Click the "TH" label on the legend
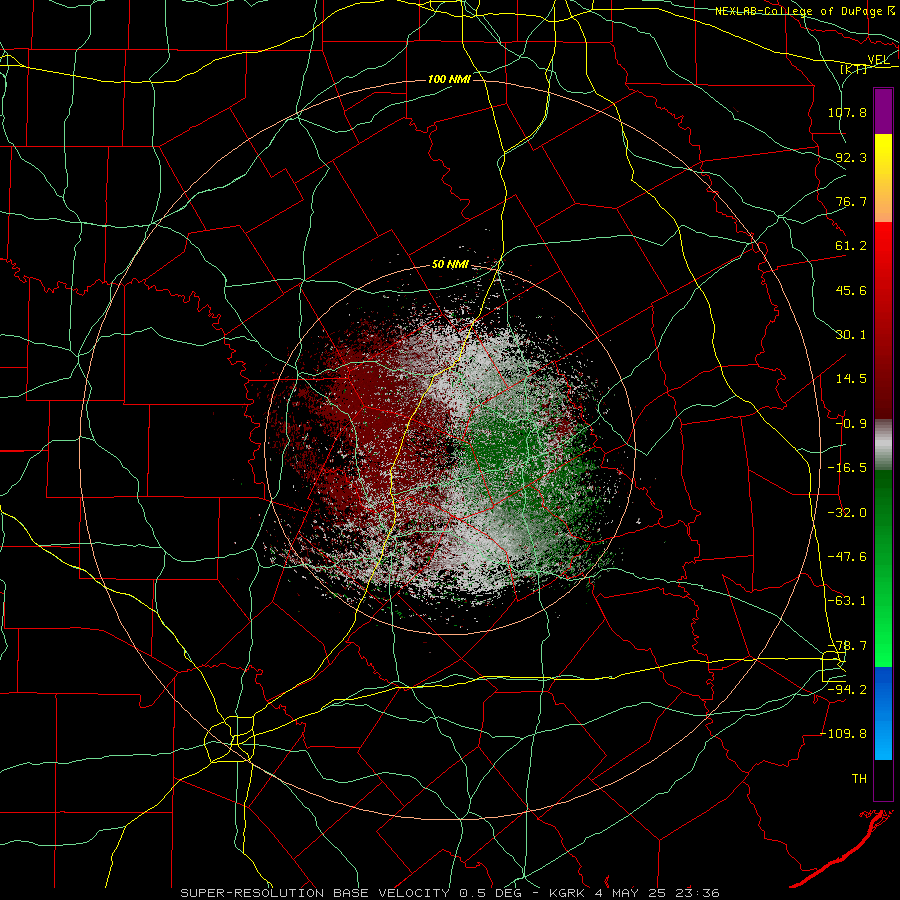Image resolution: width=900 pixels, height=900 pixels. coord(859,779)
